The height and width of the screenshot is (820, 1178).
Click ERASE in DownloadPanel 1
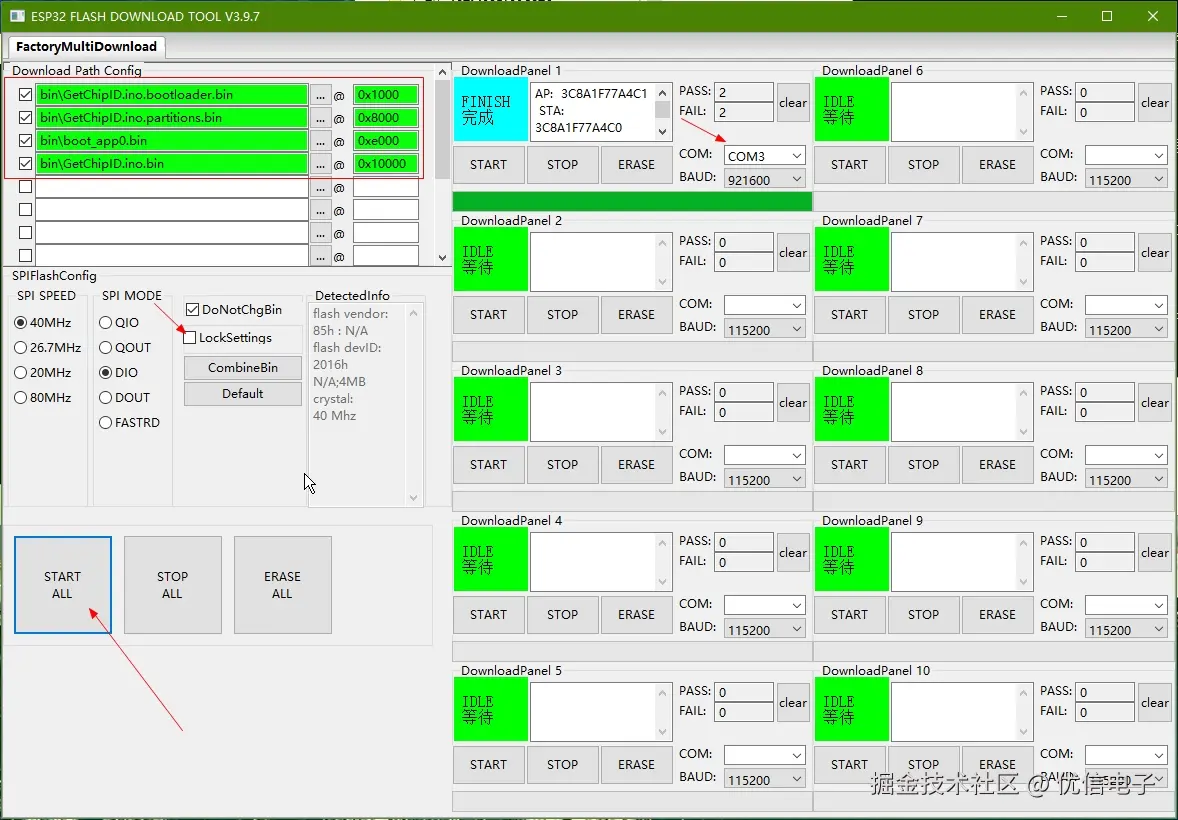(x=636, y=165)
